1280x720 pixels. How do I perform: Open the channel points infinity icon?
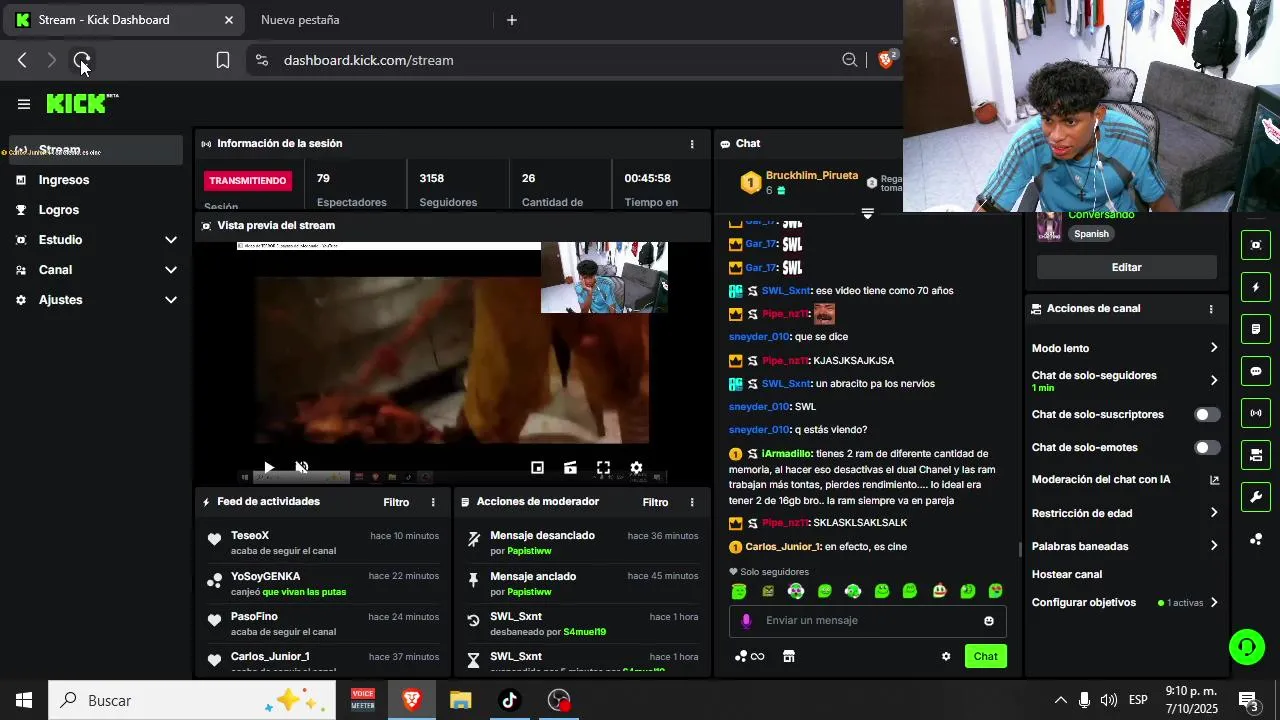coord(750,657)
